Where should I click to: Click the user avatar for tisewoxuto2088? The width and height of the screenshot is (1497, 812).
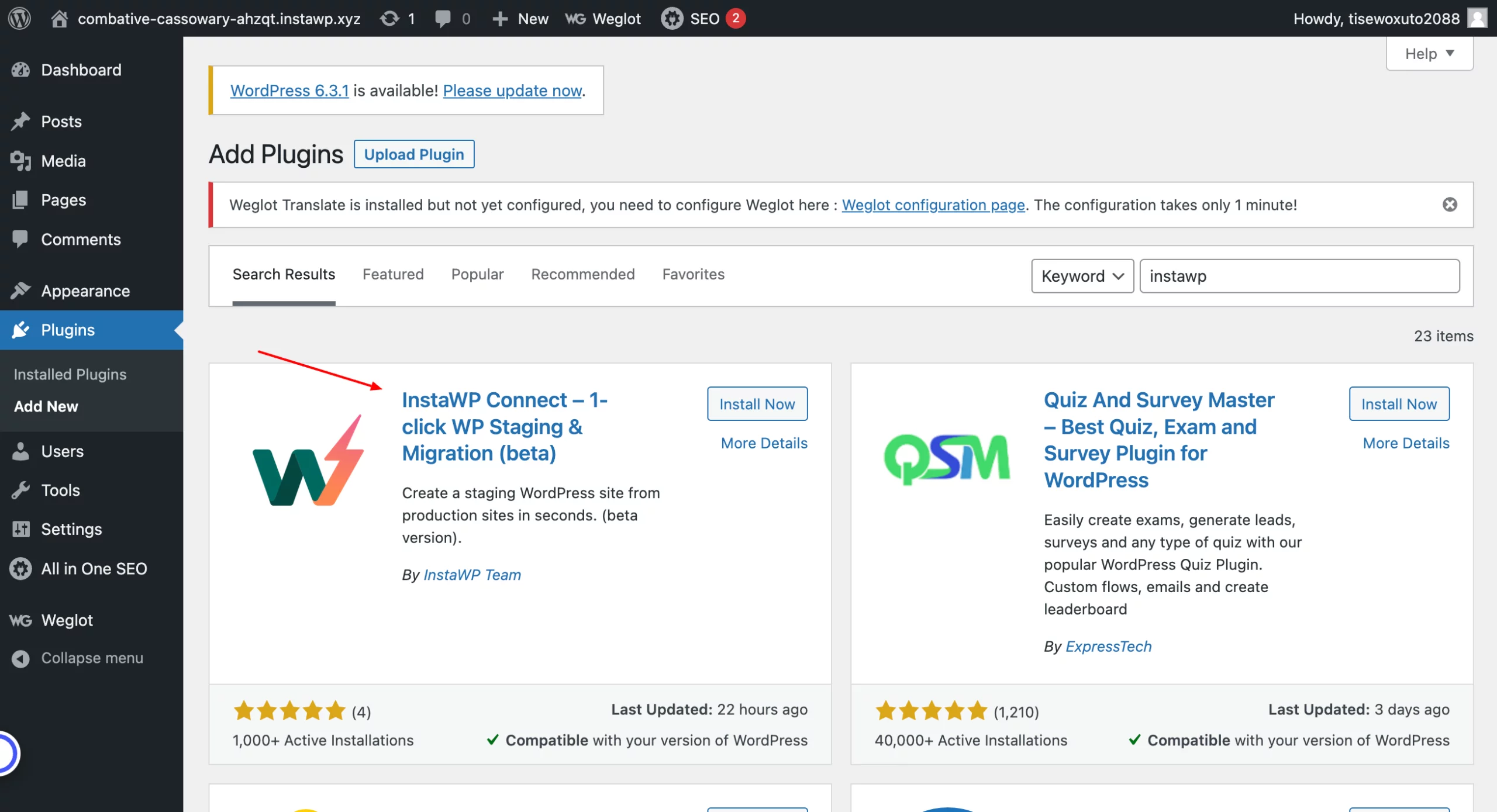(1478, 18)
